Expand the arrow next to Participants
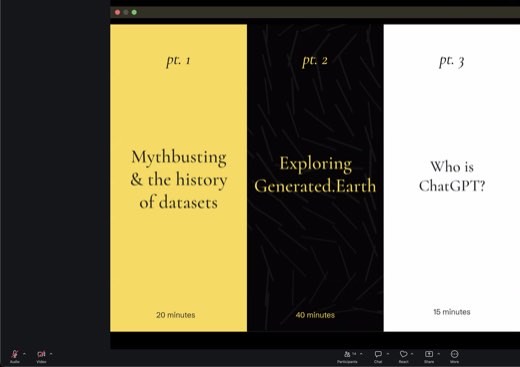520x367 pixels. (361, 354)
